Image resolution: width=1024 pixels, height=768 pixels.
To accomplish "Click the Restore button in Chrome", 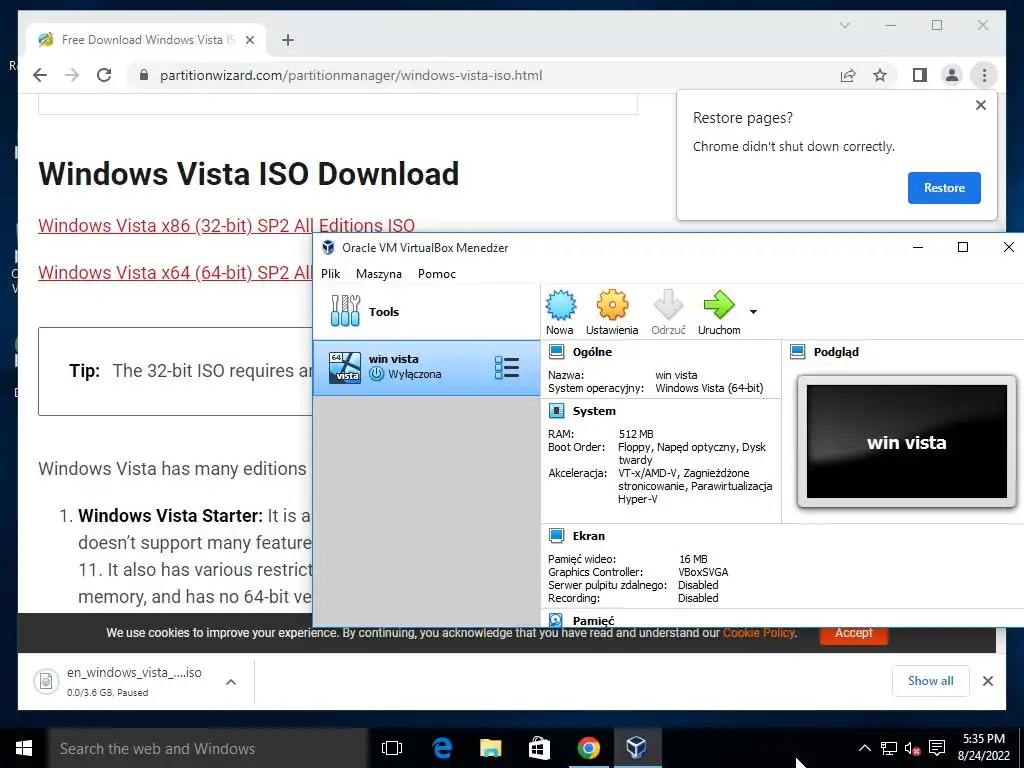I will (x=944, y=188).
